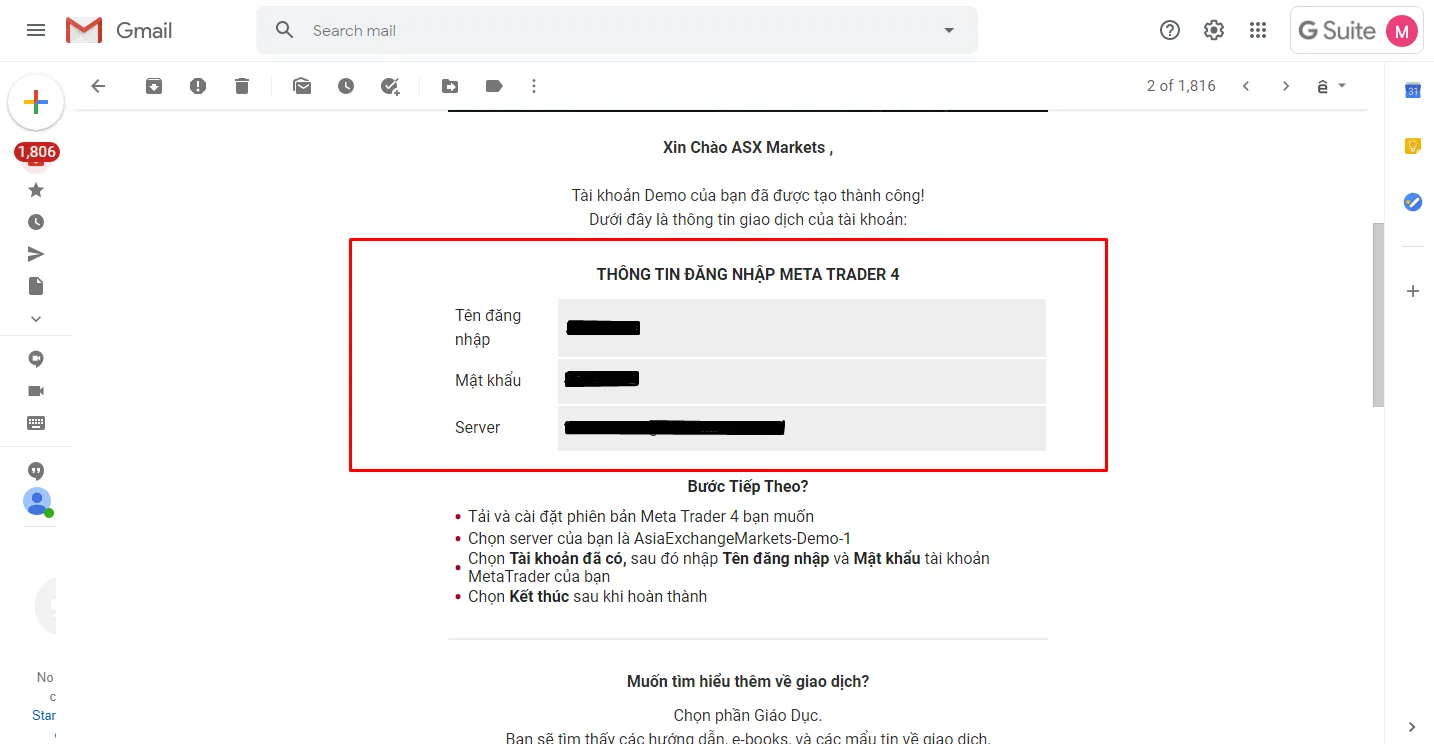Click the keyboard icon in the sidebar

(x=36, y=423)
